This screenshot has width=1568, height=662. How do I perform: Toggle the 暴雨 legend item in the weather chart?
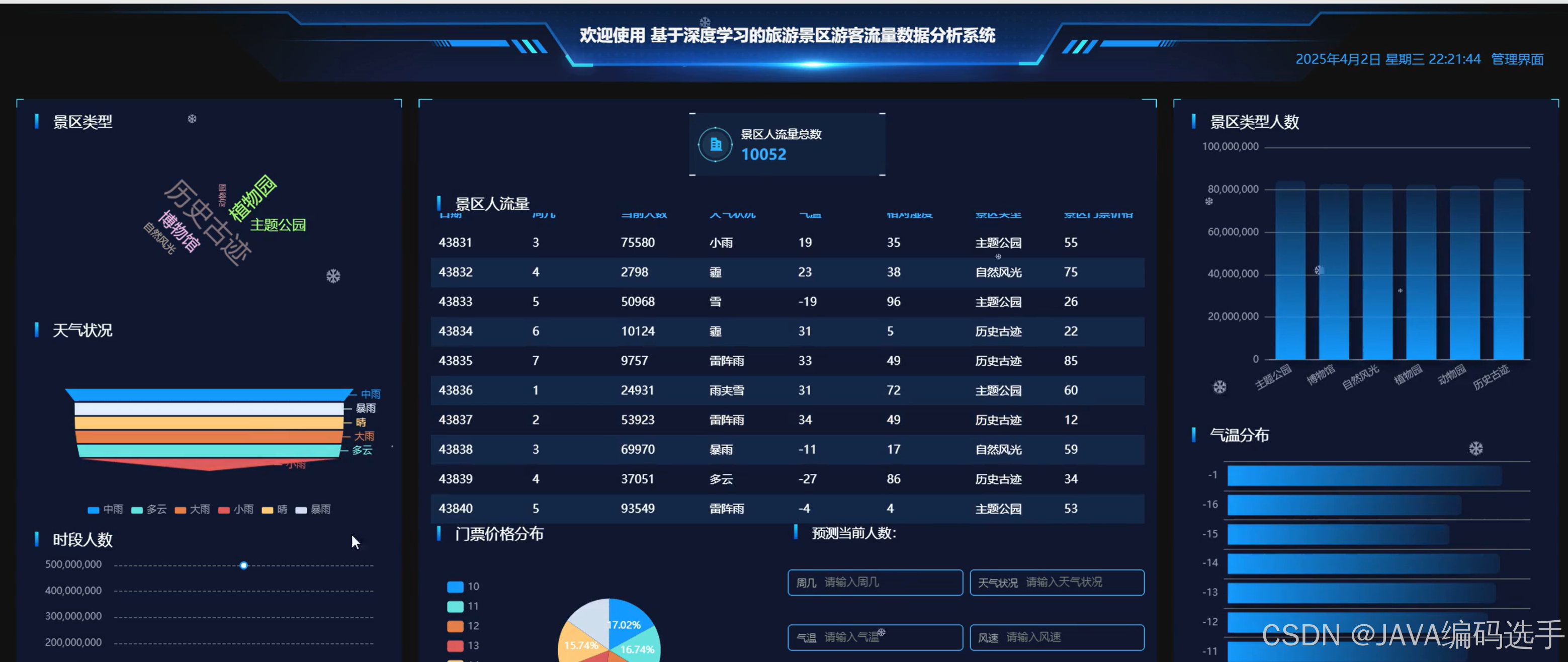coord(313,509)
